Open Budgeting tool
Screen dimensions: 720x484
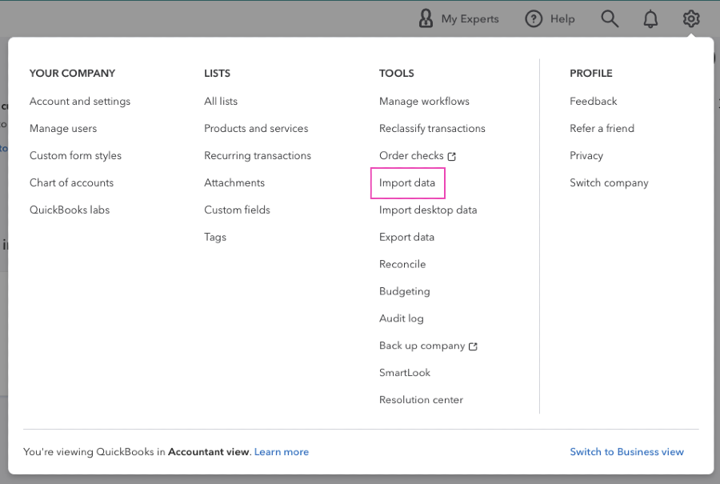coord(405,292)
